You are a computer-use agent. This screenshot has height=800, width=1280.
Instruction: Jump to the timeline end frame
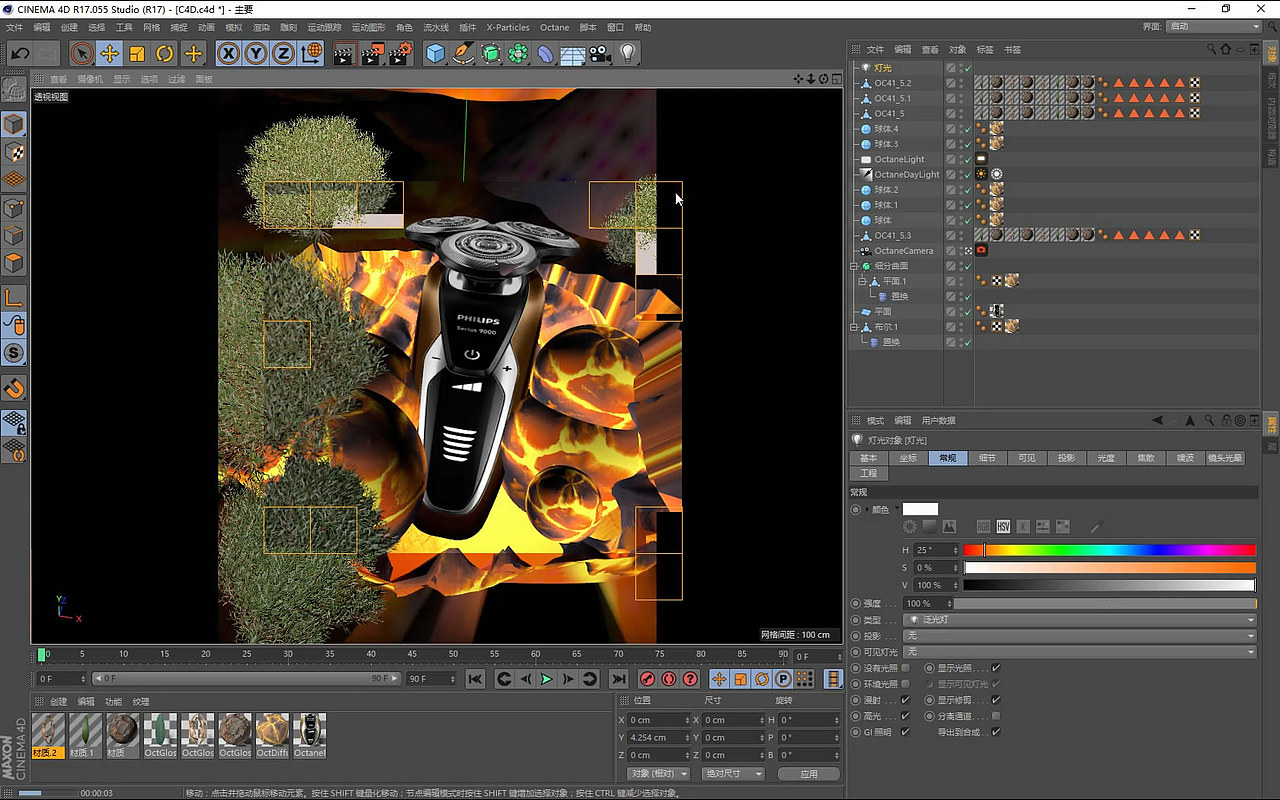tap(619, 679)
